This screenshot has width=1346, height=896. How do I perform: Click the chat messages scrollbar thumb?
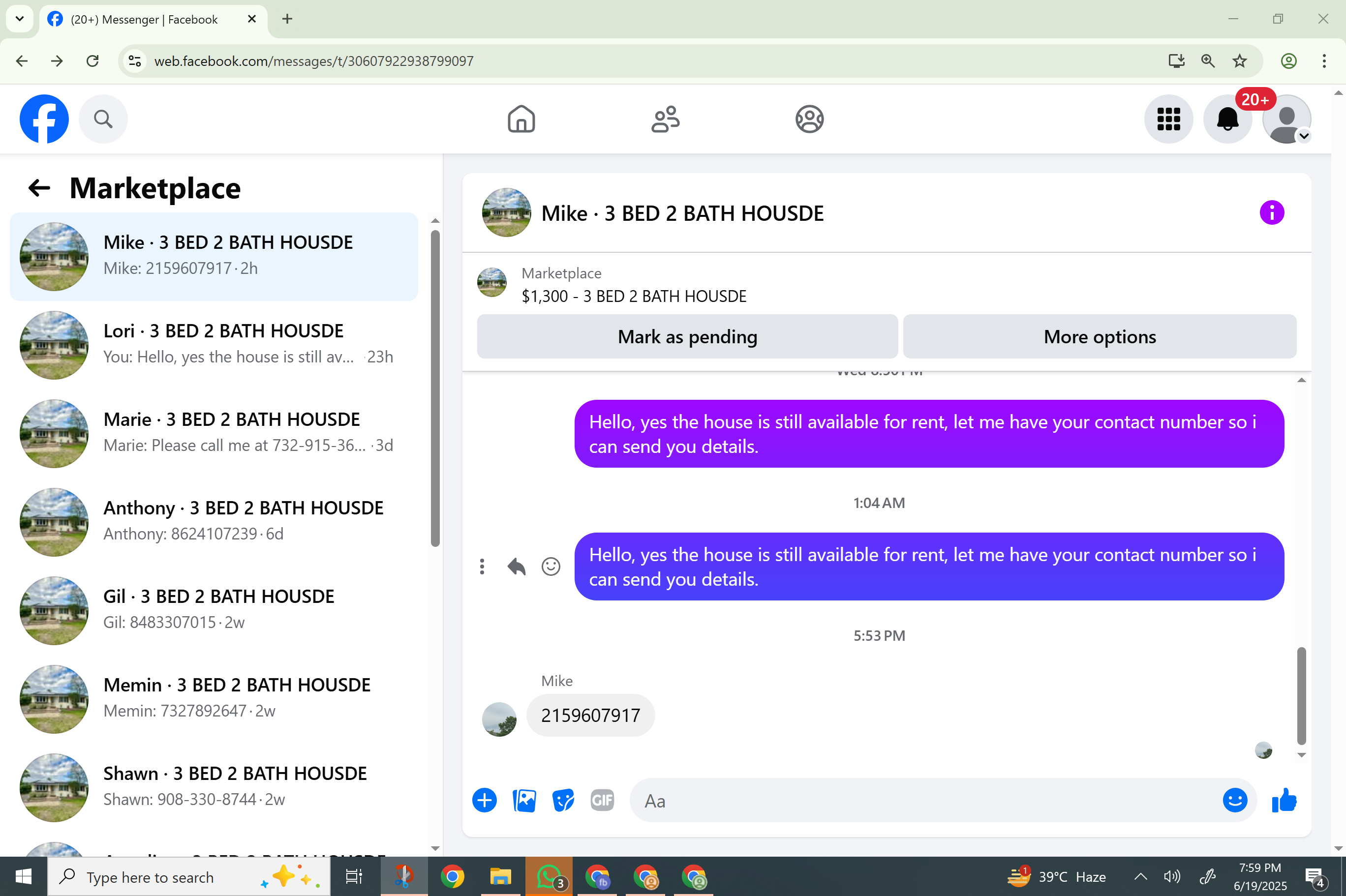[x=1301, y=696]
